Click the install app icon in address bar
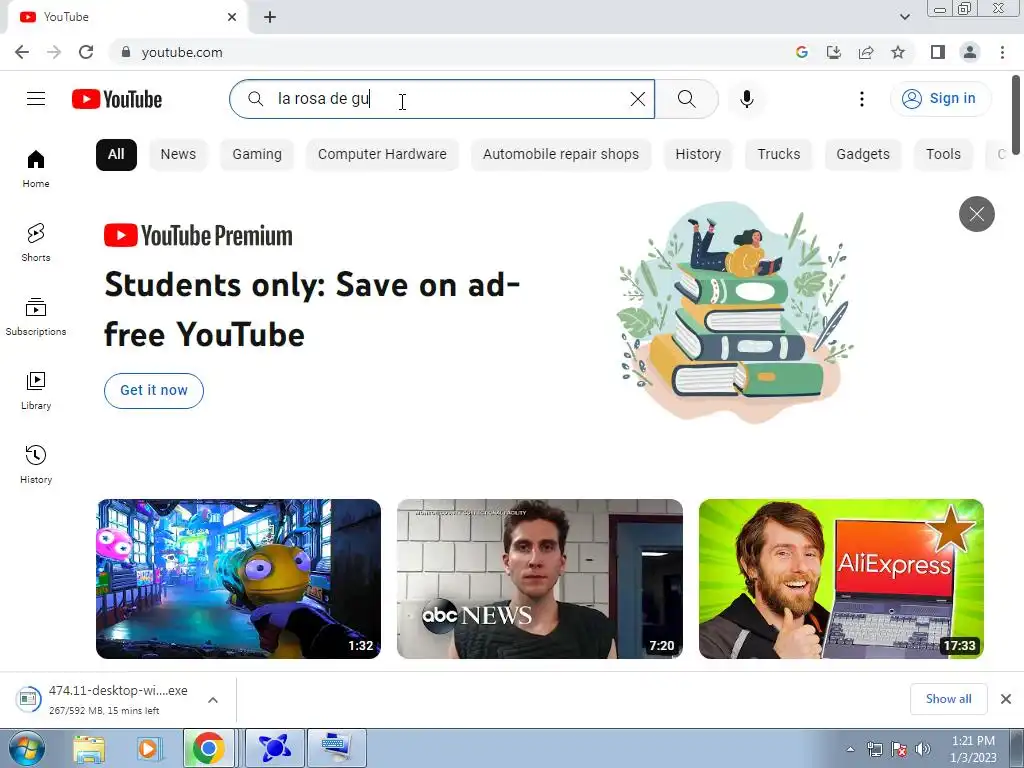Screen dimensions: 1024x768 (x=834, y=52)
